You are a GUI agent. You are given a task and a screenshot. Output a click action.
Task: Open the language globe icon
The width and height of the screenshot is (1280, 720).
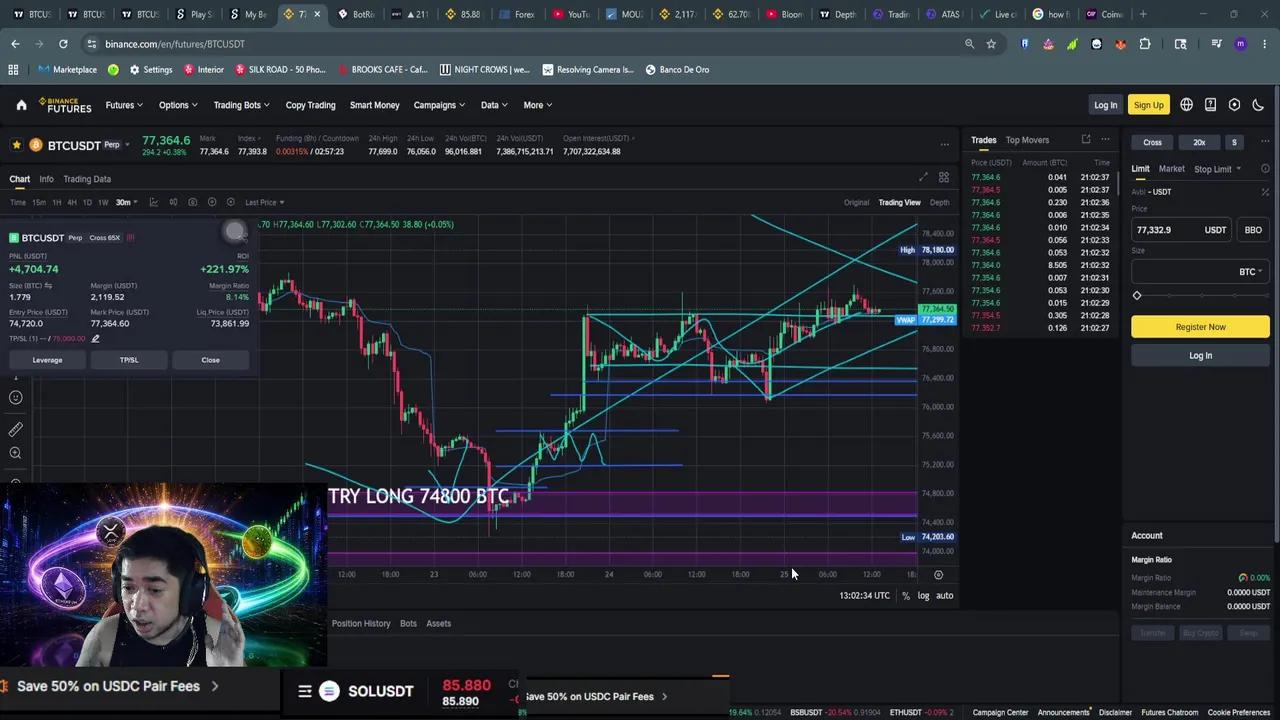pos(1186,105)
